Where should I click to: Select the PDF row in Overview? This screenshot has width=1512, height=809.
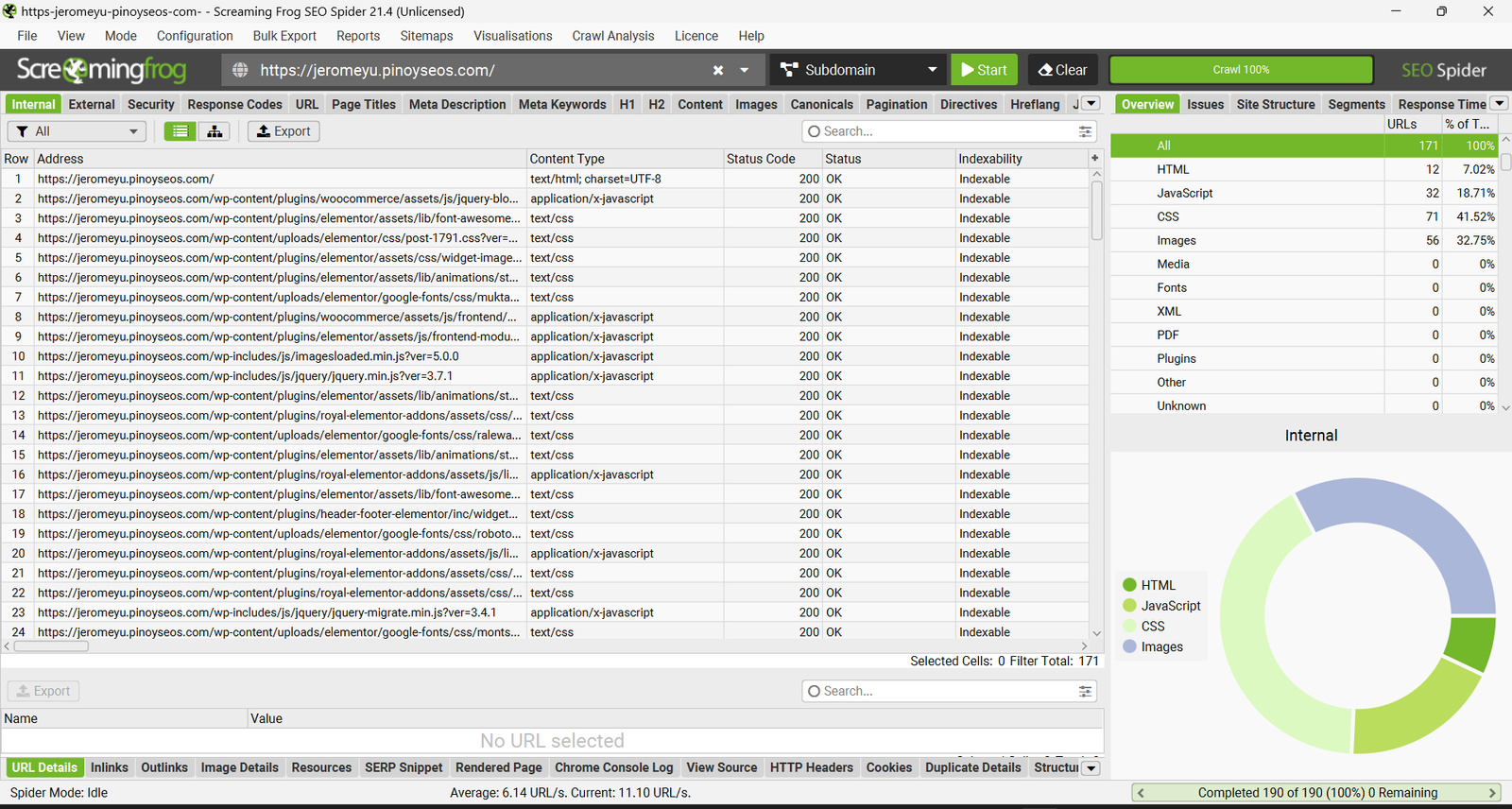coord(1305,335)
